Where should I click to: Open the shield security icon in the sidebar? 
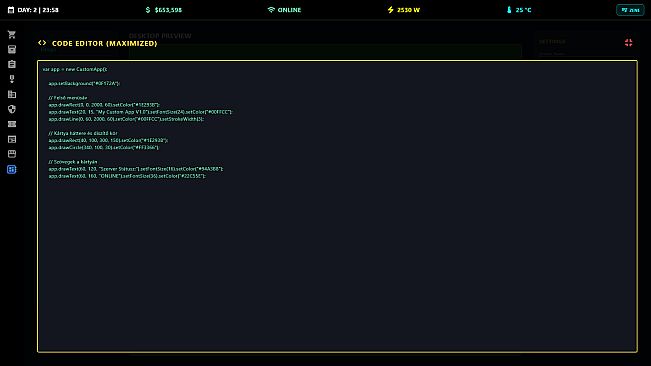12,109
